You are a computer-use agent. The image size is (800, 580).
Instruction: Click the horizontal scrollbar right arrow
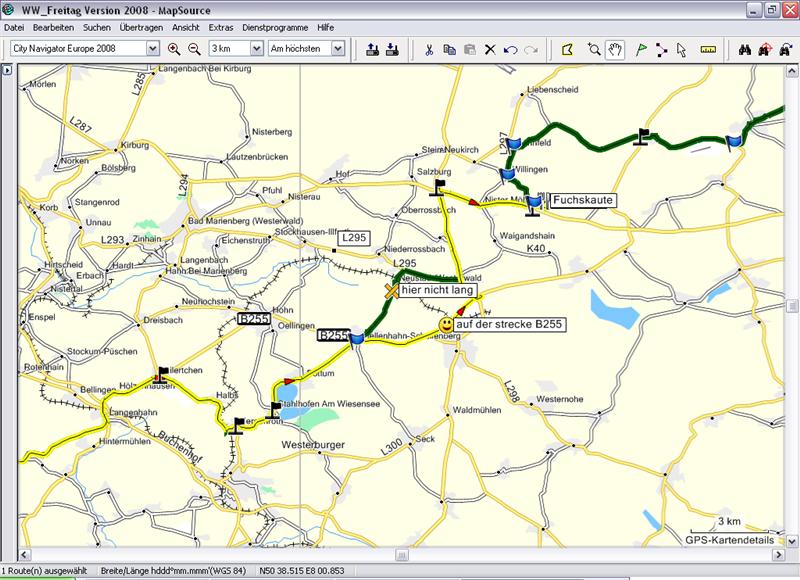tap(778, 554)
